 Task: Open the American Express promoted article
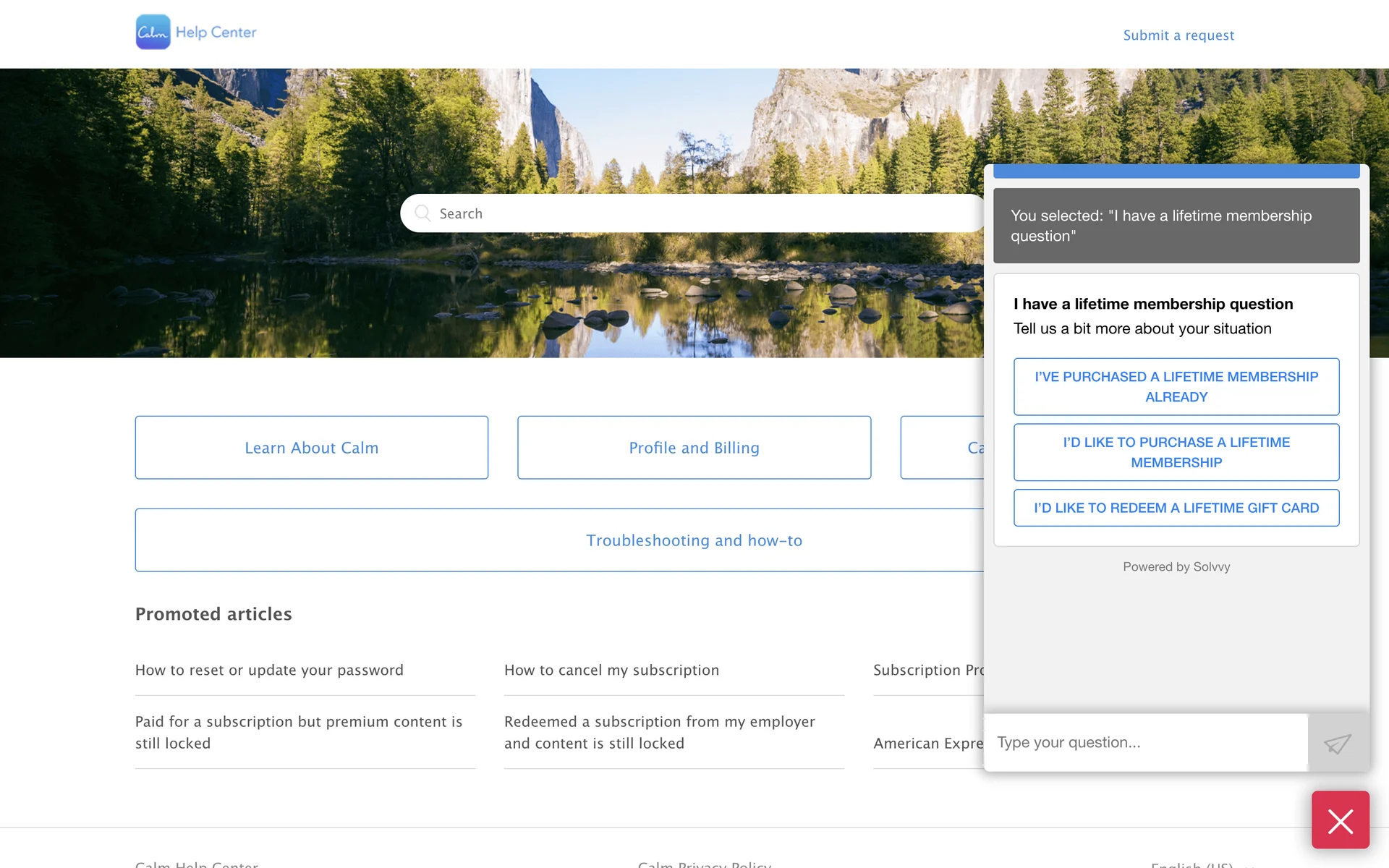pyautogui.click(x=927, y=744)
